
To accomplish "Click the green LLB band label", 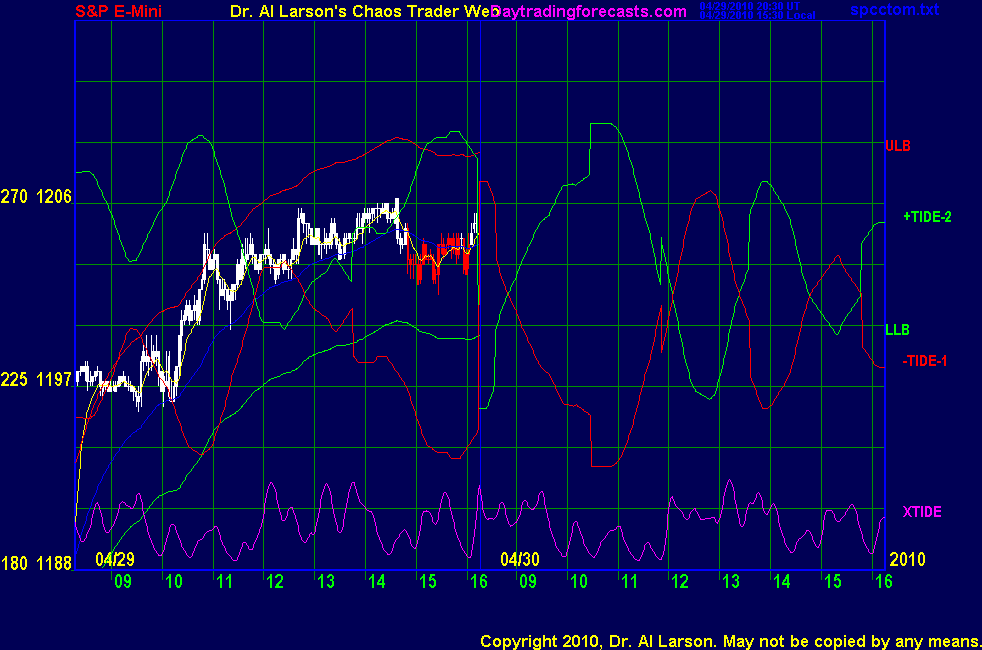I will tap(897, 329).
